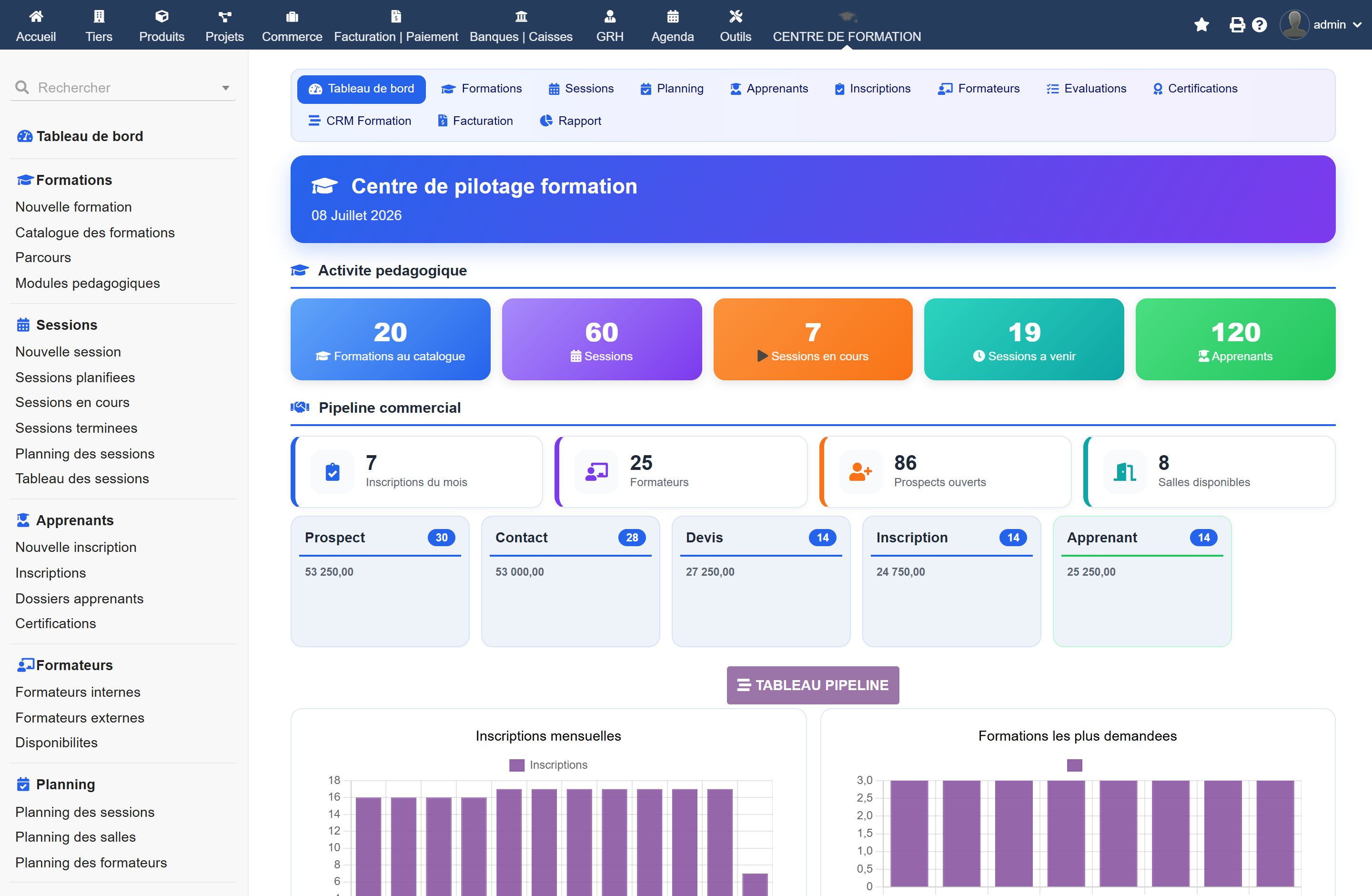1372x896 pixels.
Task: Open the CRM Formation tab
Action: 360,121
